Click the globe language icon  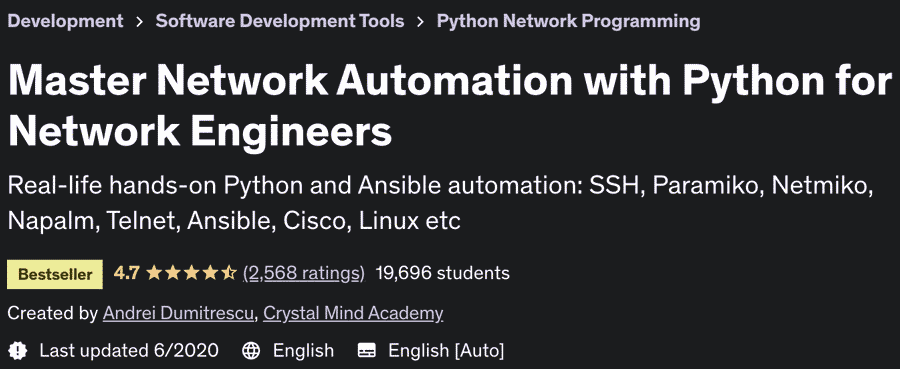[x=251, y=350]
